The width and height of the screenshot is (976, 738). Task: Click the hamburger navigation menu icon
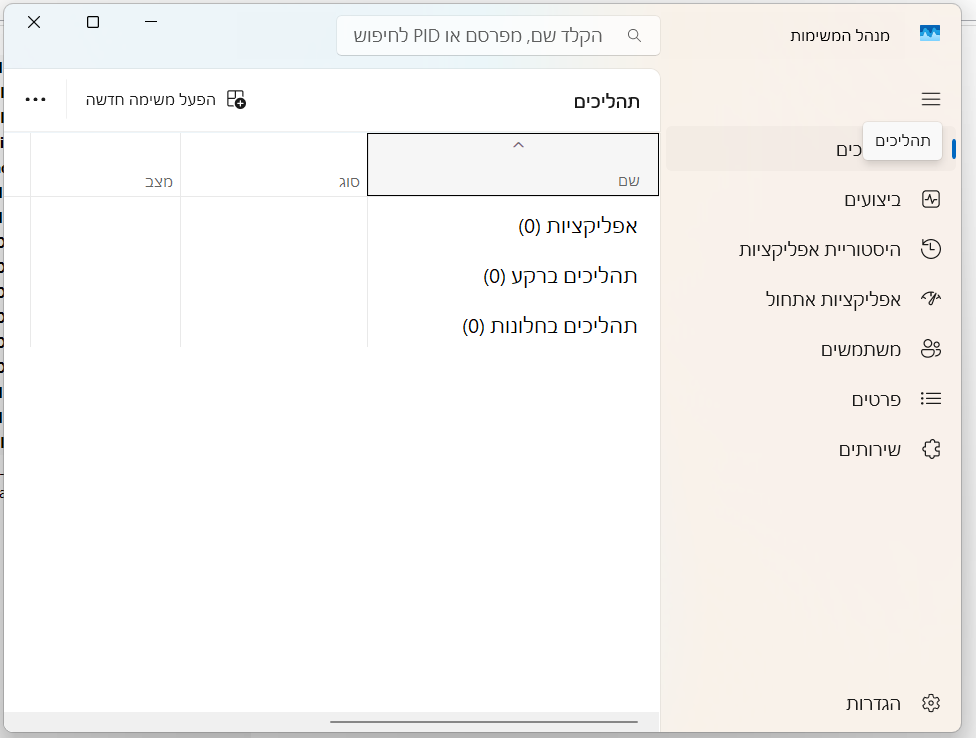click(931, 99)
